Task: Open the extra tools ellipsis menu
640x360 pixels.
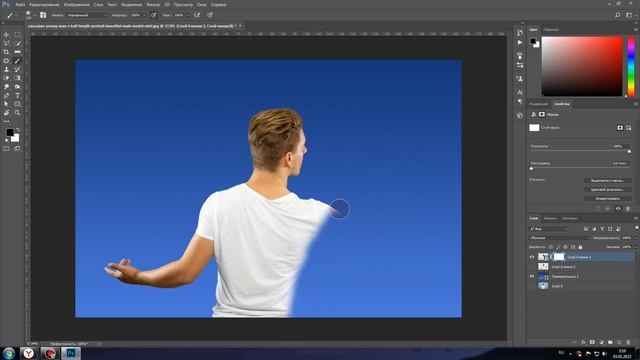Action: [x=6, y=121]
